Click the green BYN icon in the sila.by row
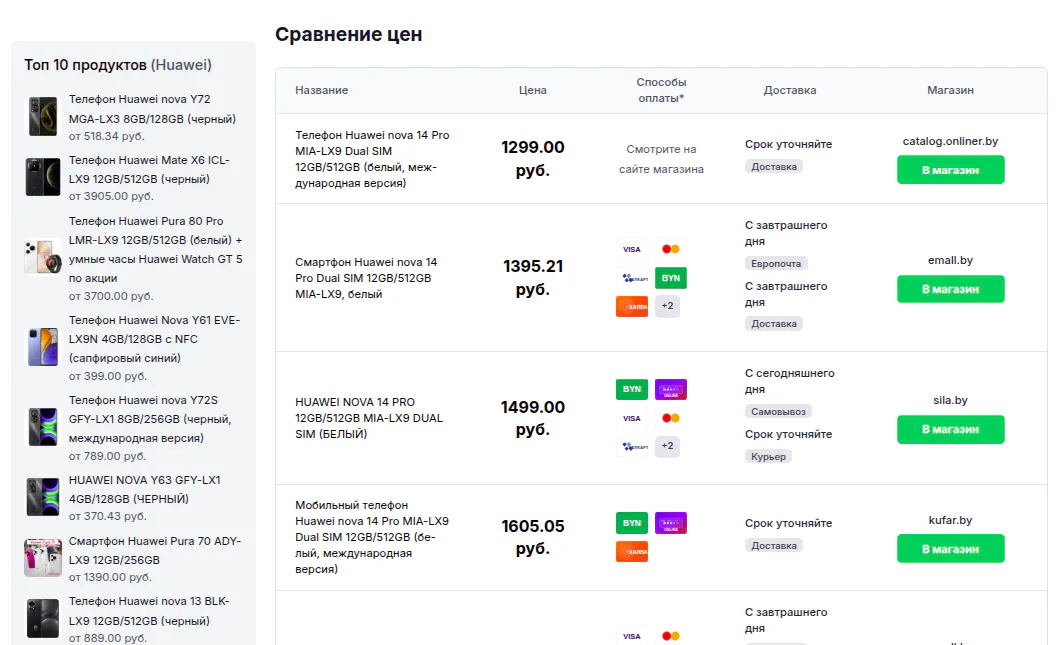Viewport: 1059px width, 645px height. point(631,390)
